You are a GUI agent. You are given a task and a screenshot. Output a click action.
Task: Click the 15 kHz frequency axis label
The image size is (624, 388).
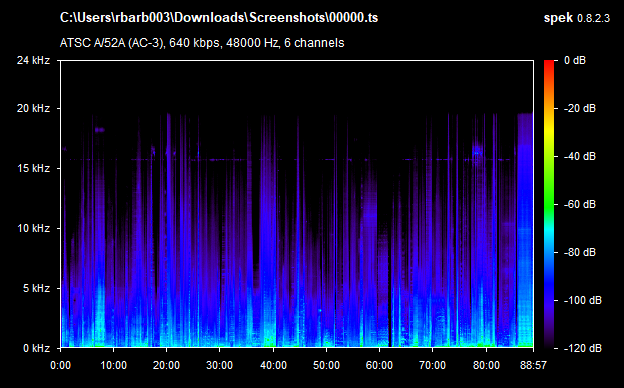pyautogui.click(x=33, y=168)
